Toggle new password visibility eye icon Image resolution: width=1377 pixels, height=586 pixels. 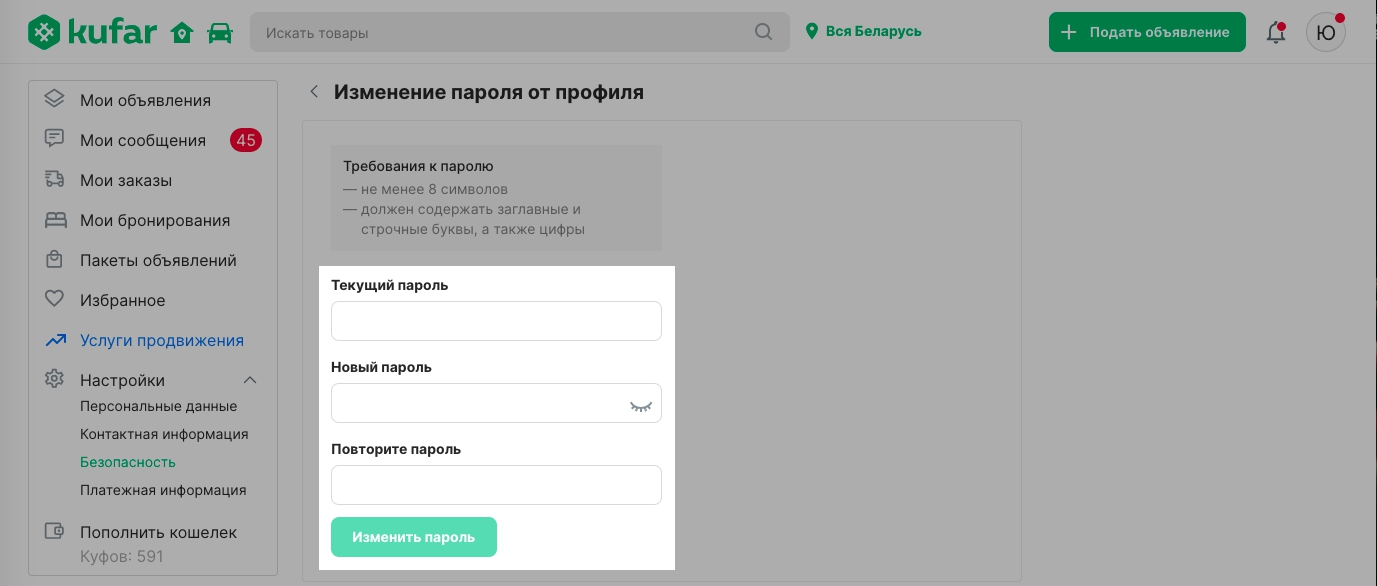point(640,405)
